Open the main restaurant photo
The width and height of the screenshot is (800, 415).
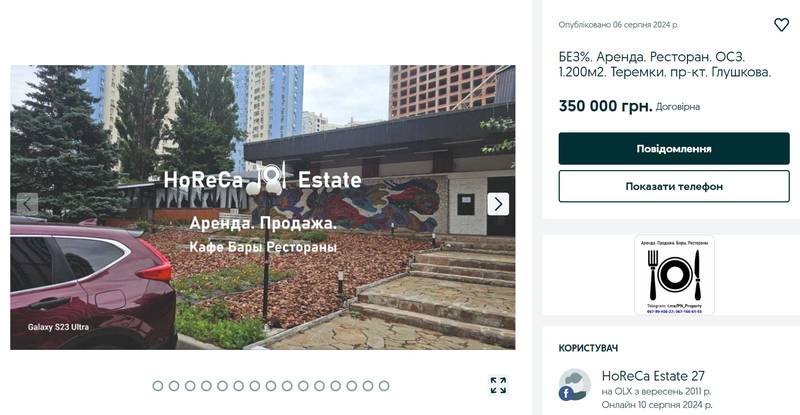pyautogui.click(x=263, y=207)
